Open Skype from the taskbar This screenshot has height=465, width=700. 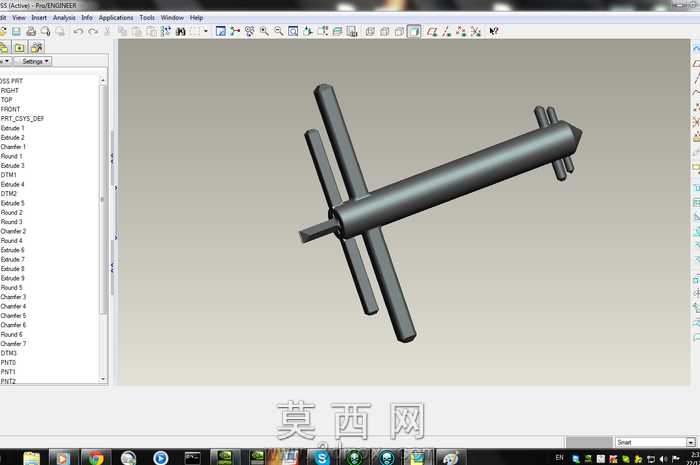321,458
